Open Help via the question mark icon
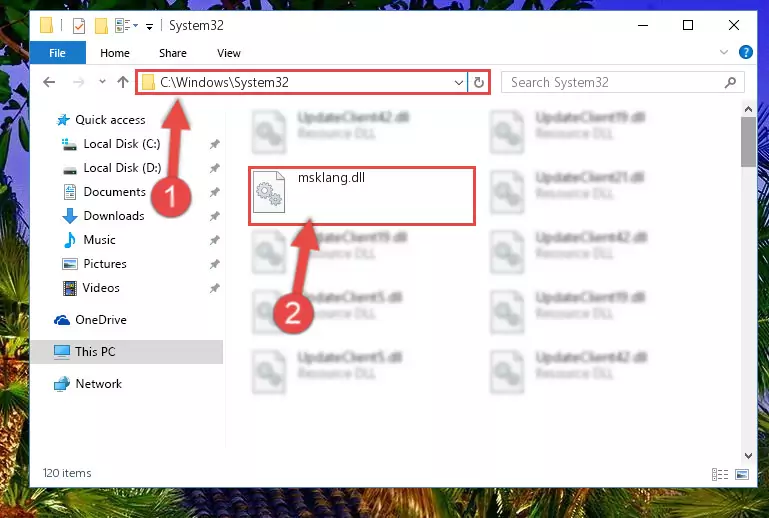 coord(745,52)
